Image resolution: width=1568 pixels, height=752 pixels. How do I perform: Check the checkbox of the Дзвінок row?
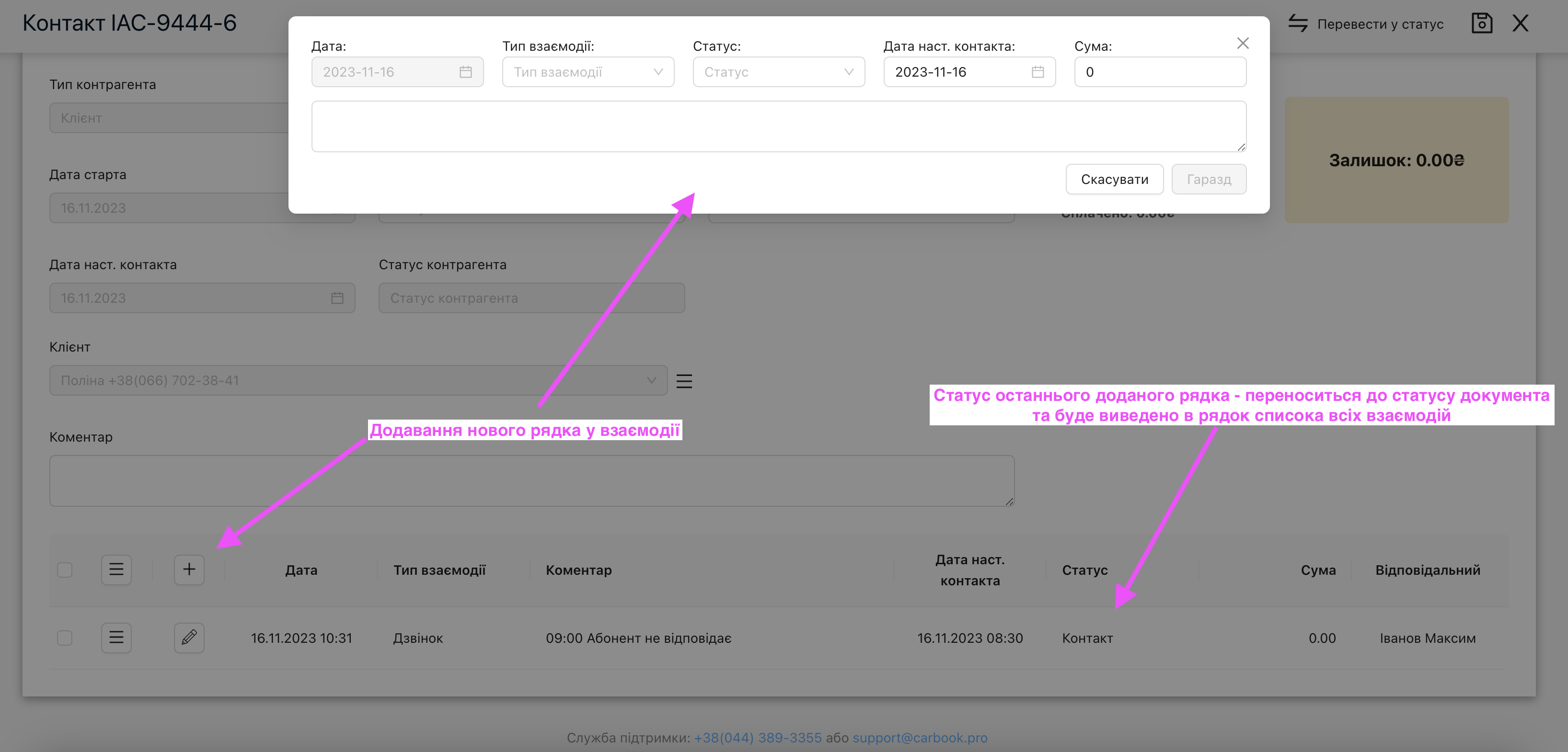point(65,638)
